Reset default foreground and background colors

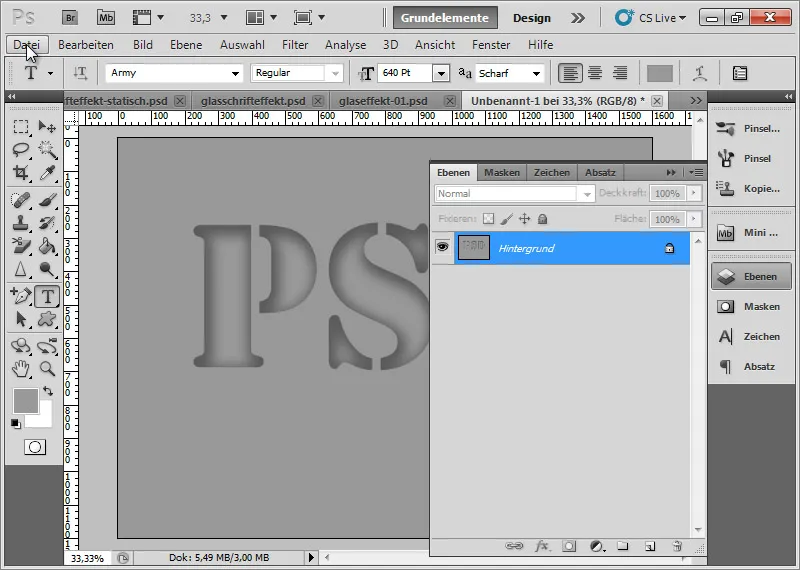tap(16, 424)
